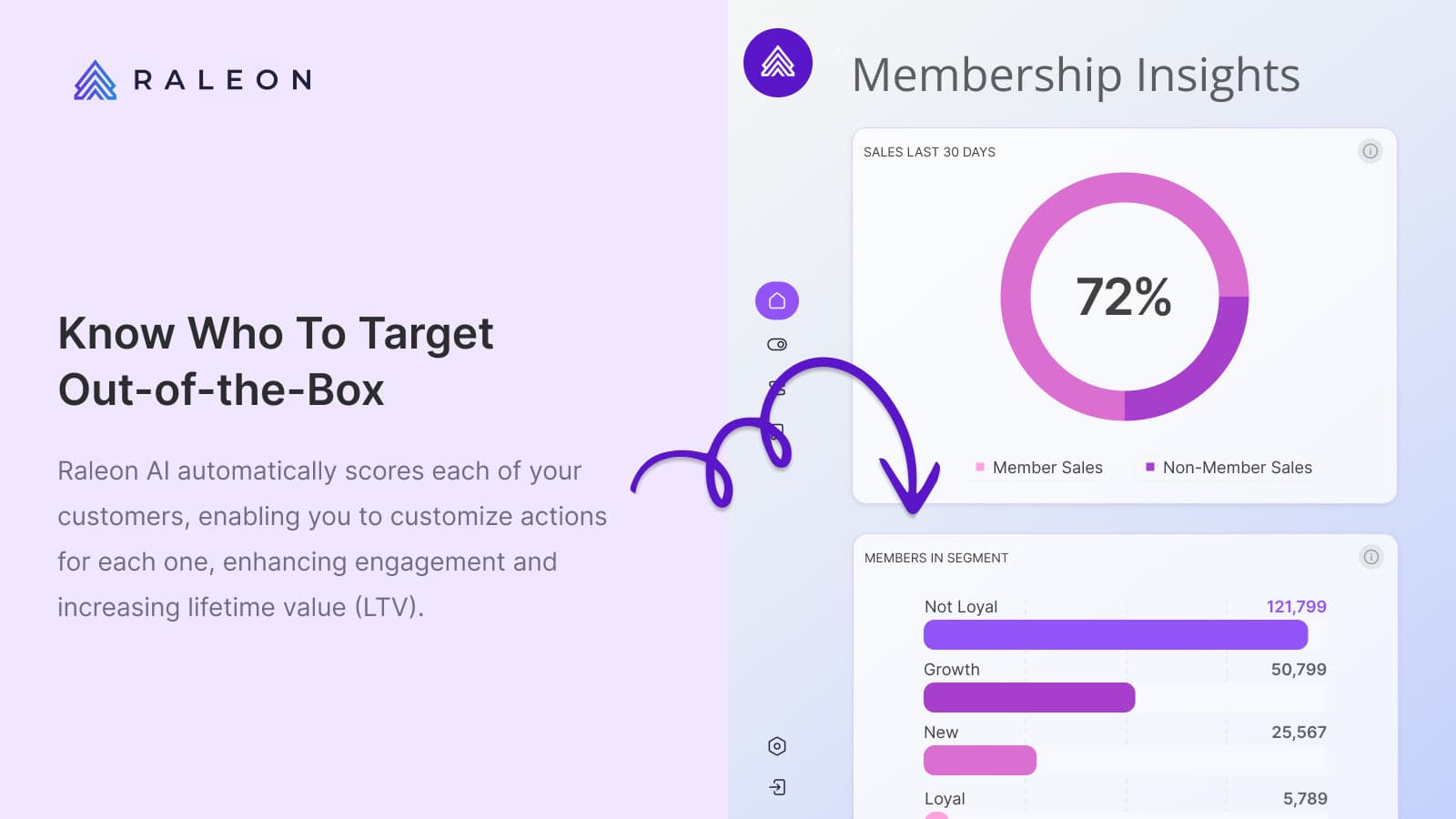Click the sign-out arrow icon in the sidebar

[x=777, y=787]
